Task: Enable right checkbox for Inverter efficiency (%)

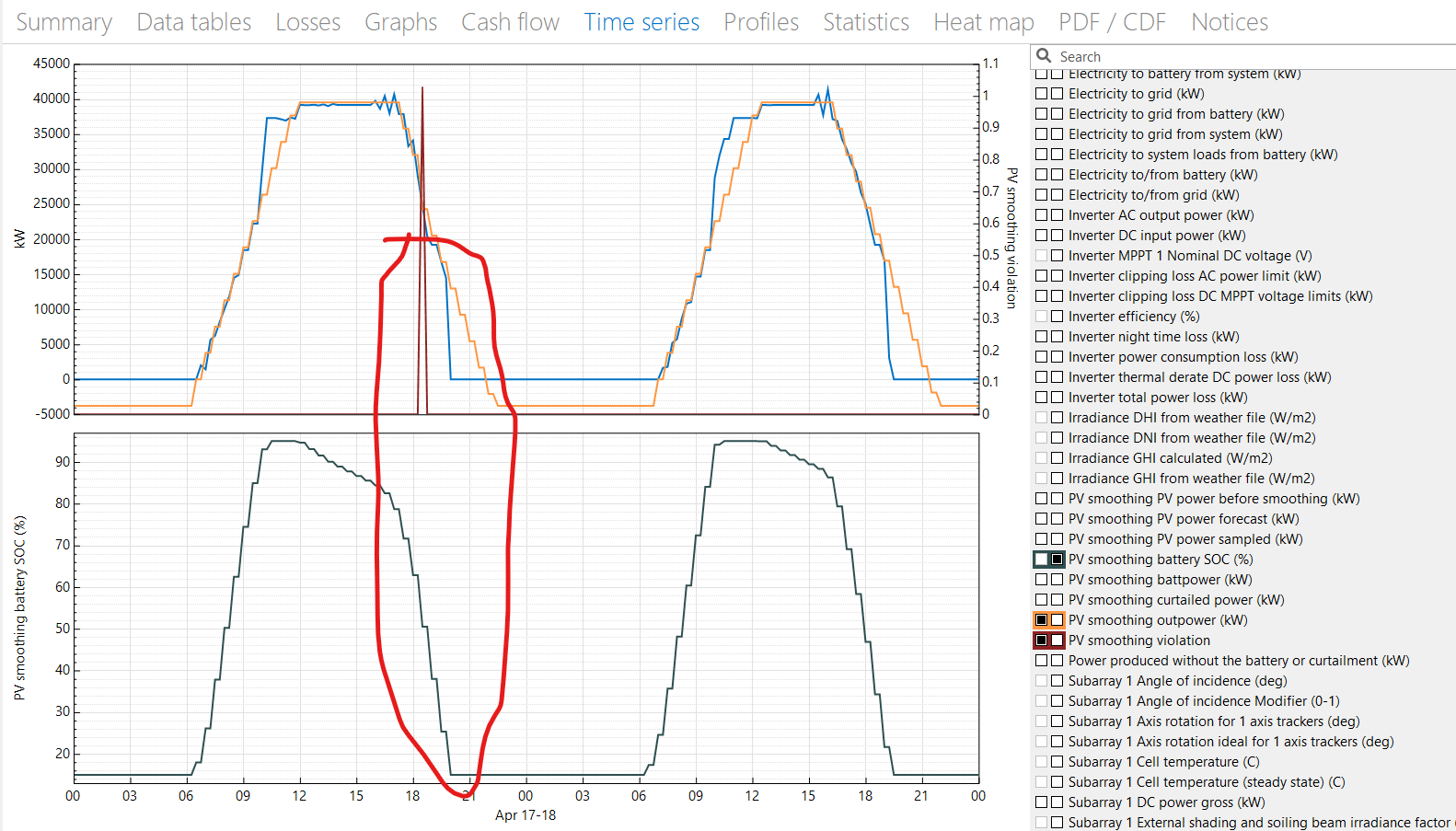Action: pyautogui.click(x=1057, y=317)
